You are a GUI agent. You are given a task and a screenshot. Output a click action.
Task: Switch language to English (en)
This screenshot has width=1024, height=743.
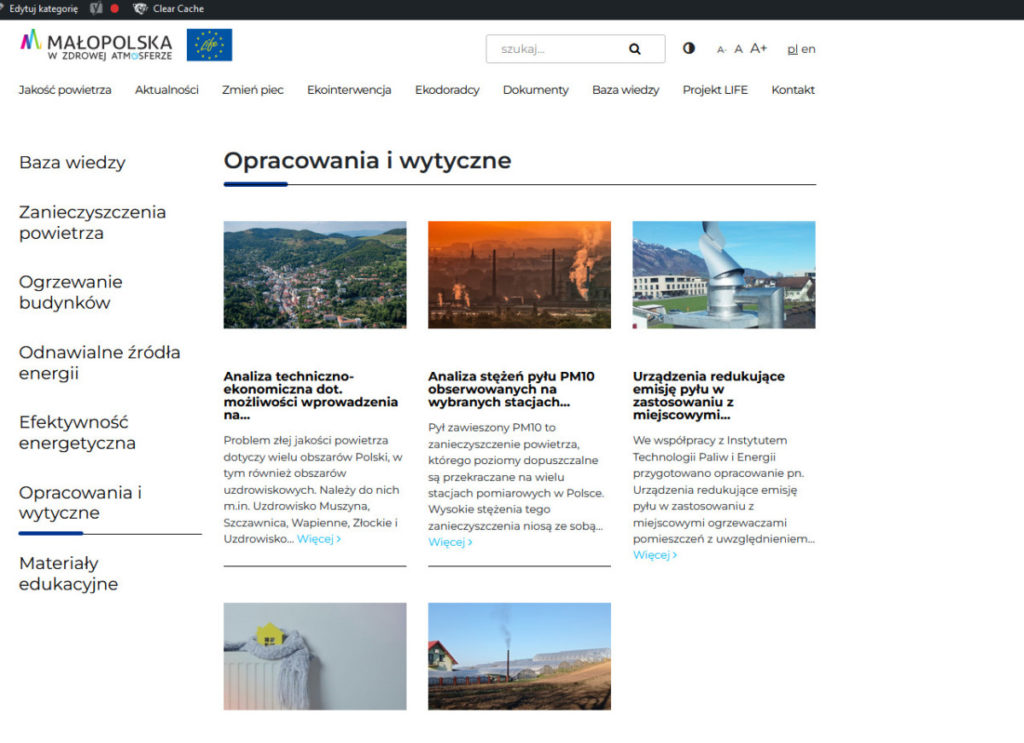coord(808,49)
